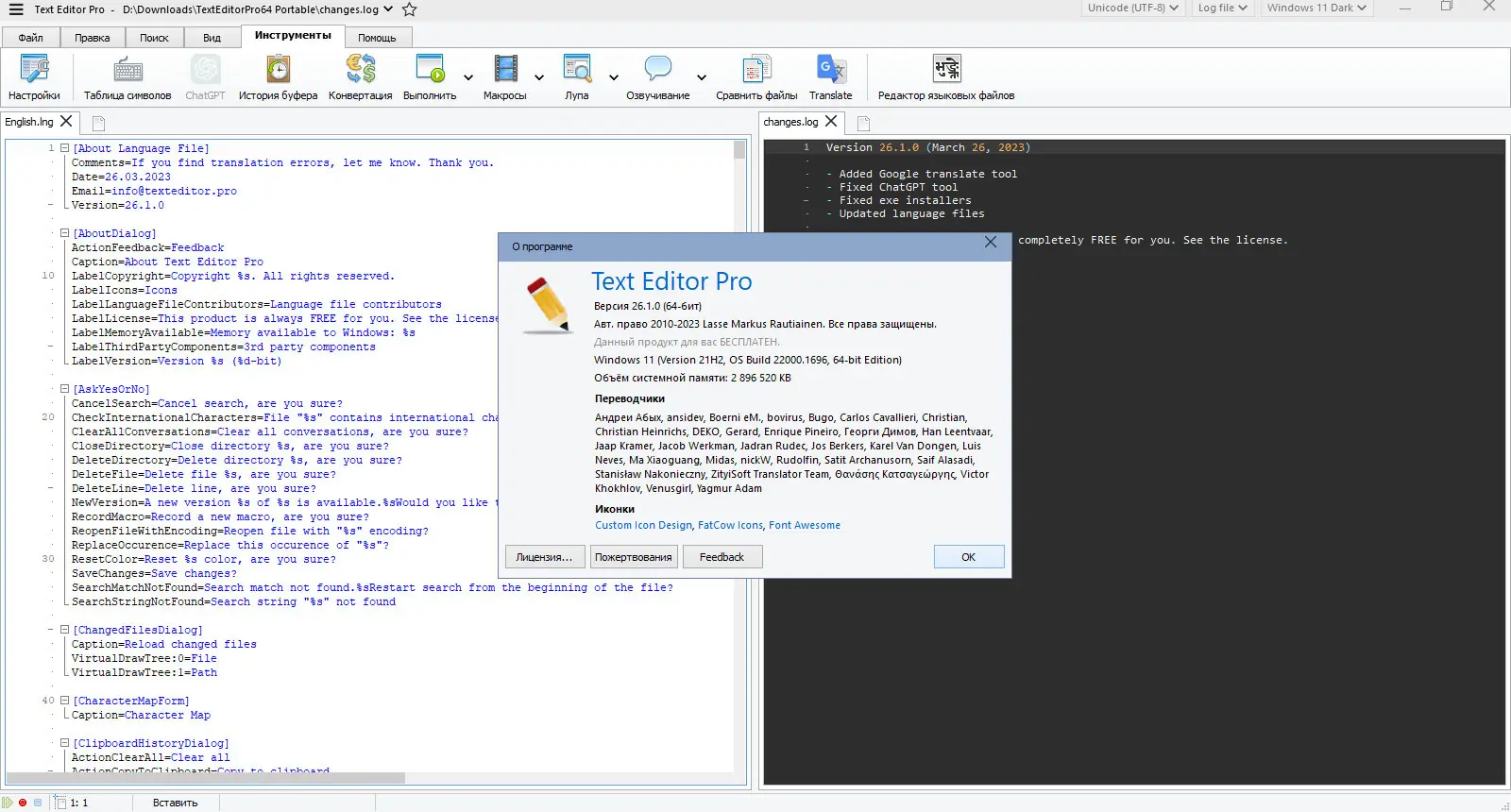
Task: Click the Пожертвования button
Action: tap(634, 557)
